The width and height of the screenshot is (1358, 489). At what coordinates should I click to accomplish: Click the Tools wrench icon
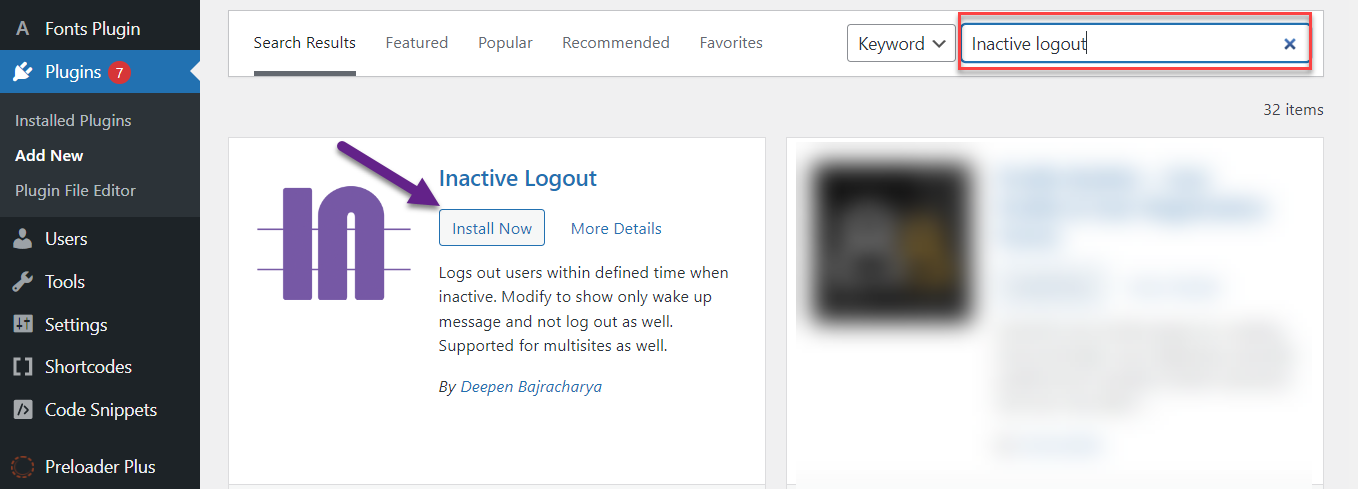(23, 282)
